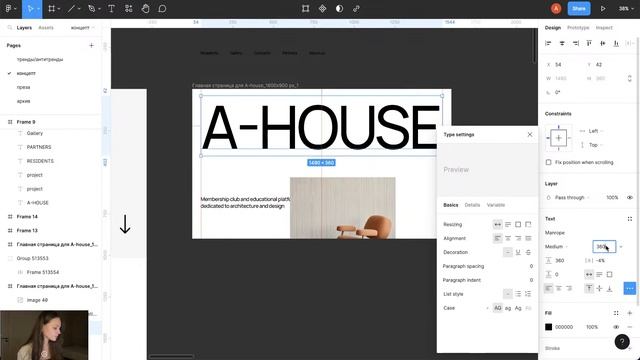Viewport: 640px width, 360px height.
Task: Set strikethrough decoration in Type settings
Action: [528, 252]
